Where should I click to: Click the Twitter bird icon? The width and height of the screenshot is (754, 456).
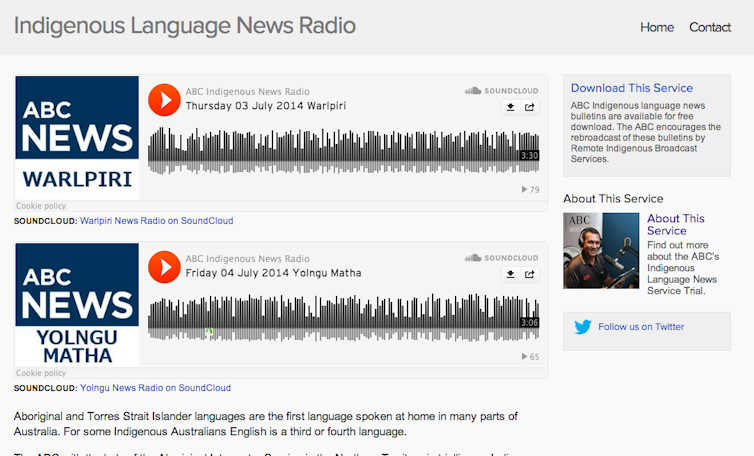(583, 327)
